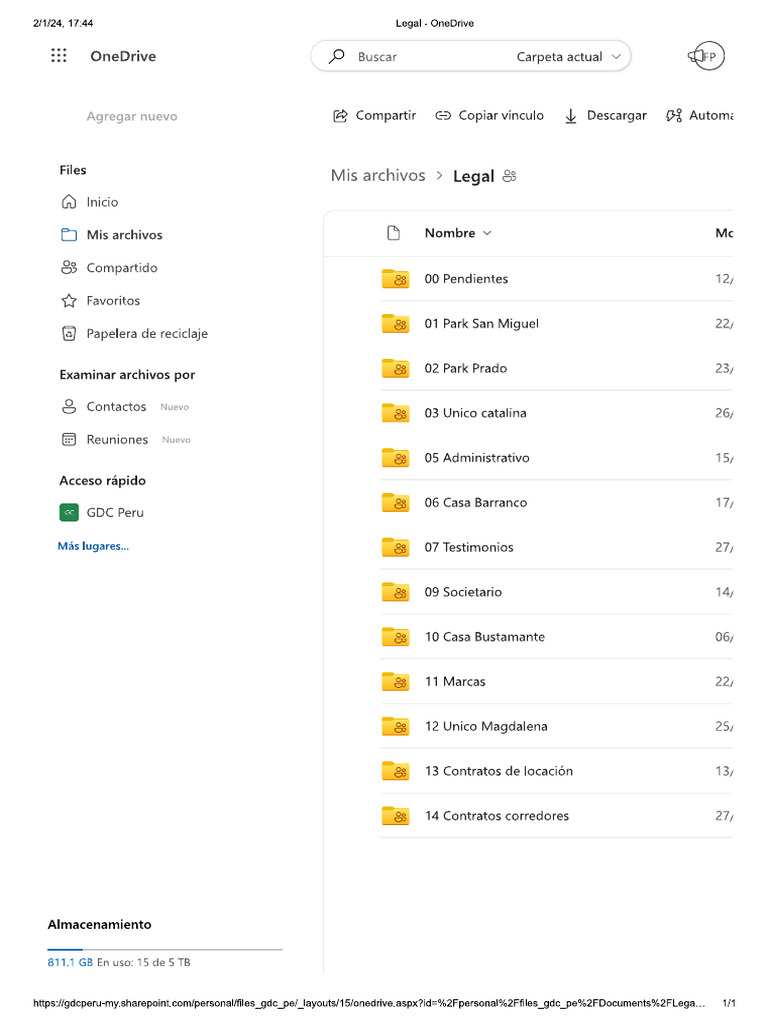Click the Copiar vínculo button label
The height and width of the screenshot is (1024, 768).
click(501, 116)
